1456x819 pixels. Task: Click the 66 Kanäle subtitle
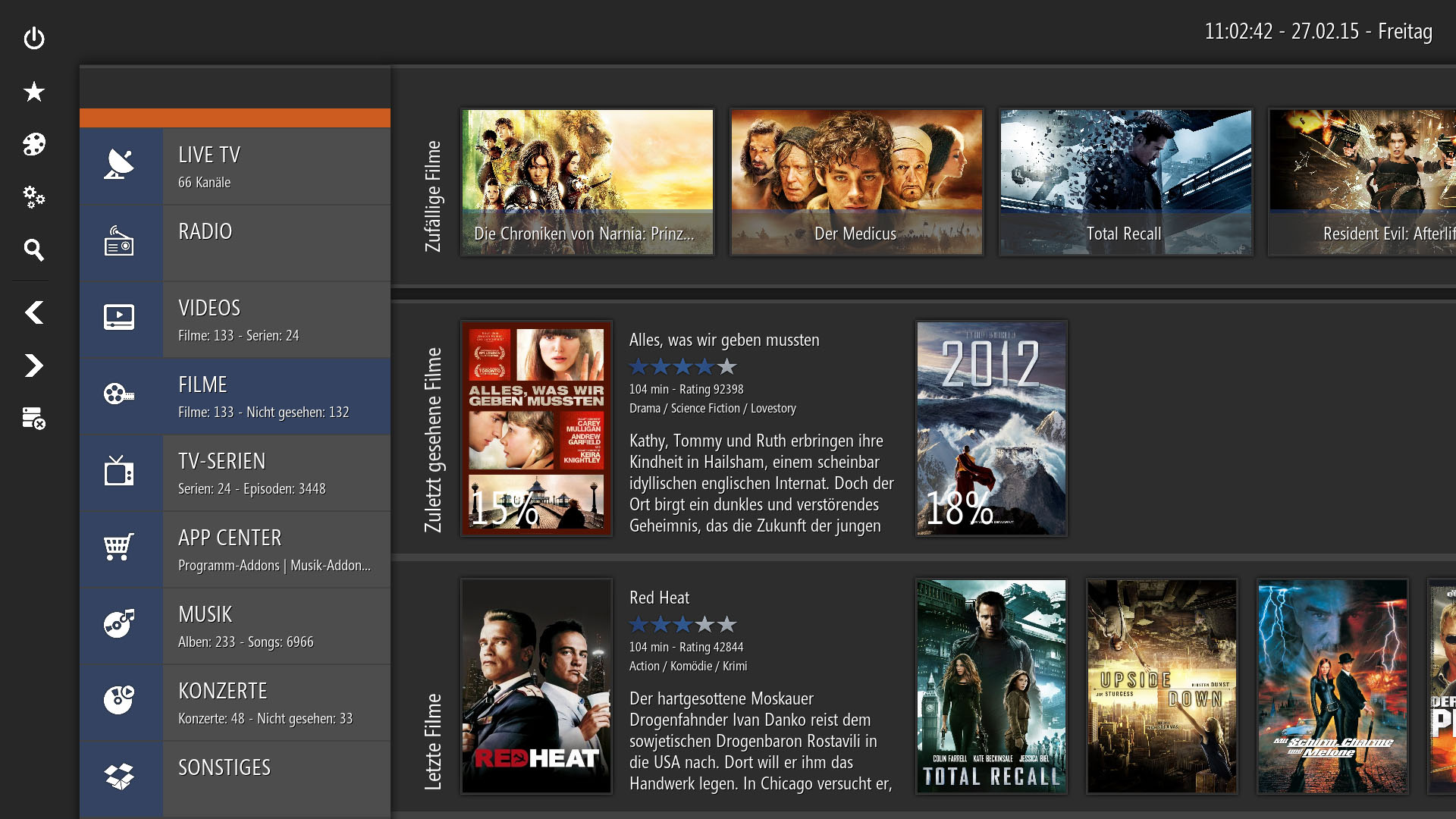pos(204,182)
